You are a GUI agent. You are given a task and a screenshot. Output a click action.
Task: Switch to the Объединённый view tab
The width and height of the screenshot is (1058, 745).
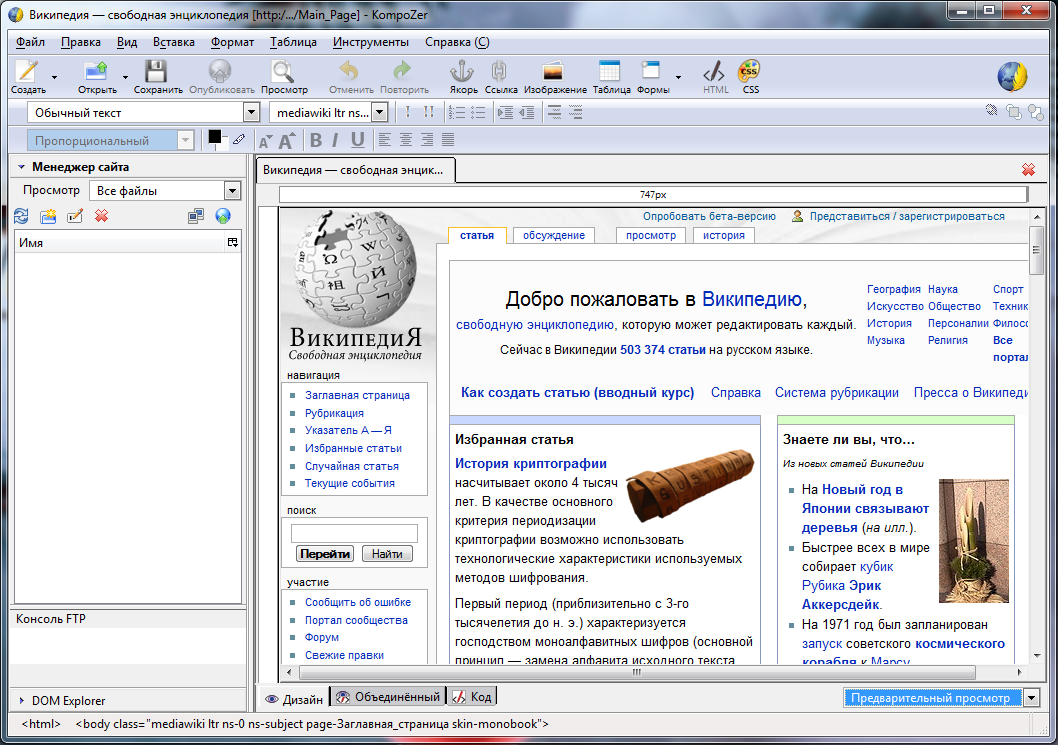point(388,697)
